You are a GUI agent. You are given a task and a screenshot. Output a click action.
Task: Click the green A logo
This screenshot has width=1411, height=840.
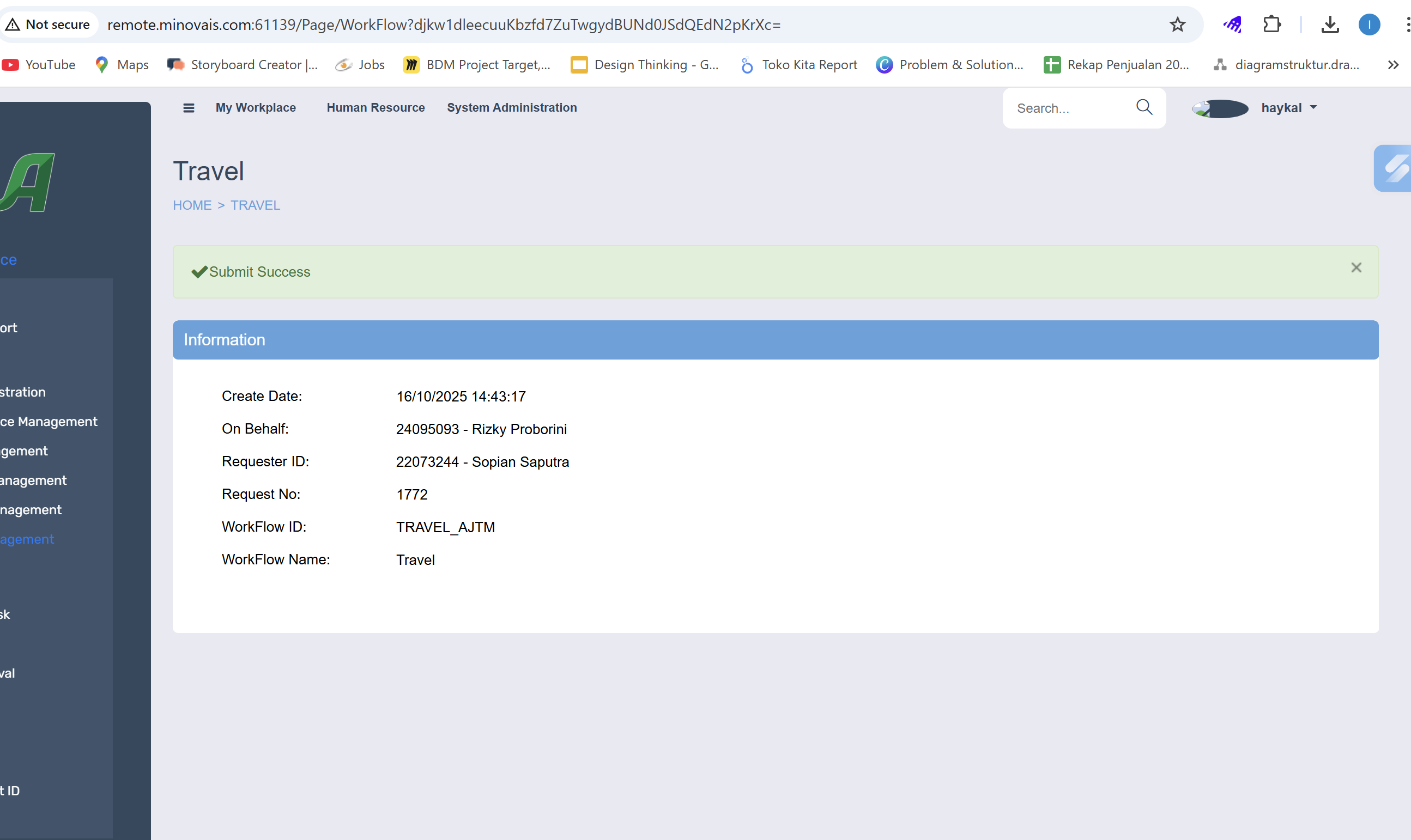pos(28,182)
